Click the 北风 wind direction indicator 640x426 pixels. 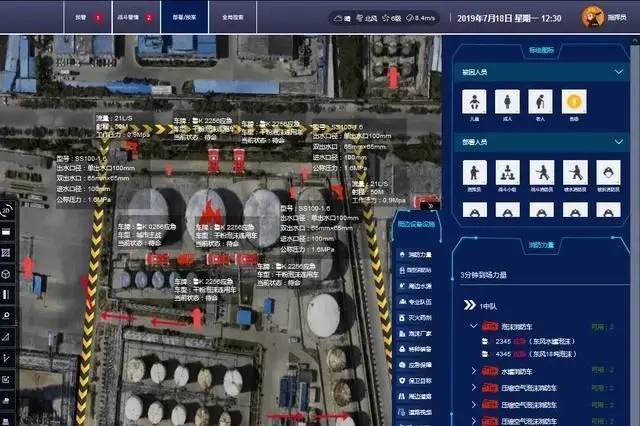point(366,18)
